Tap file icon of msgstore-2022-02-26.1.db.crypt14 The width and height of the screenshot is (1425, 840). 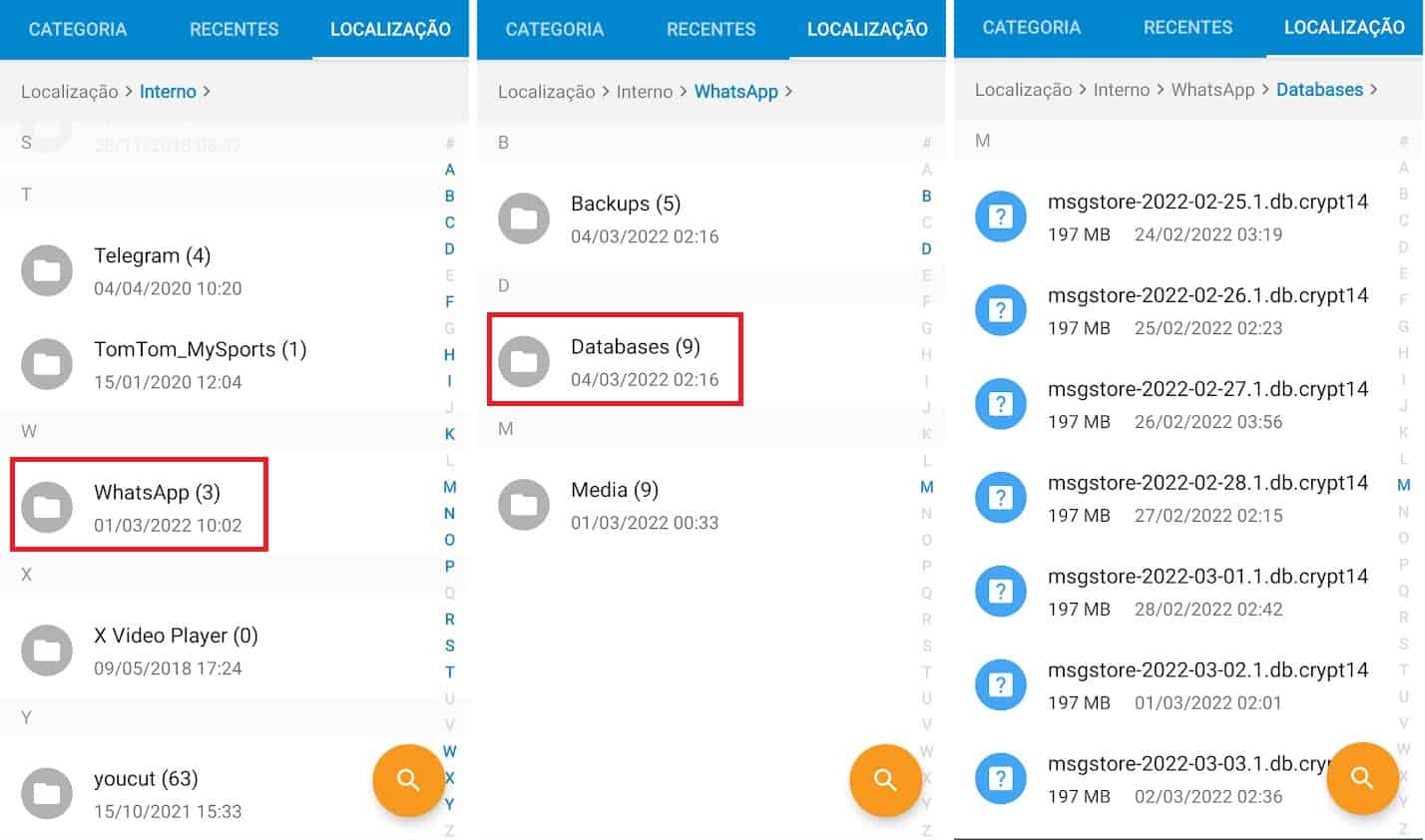[1001, 310]
